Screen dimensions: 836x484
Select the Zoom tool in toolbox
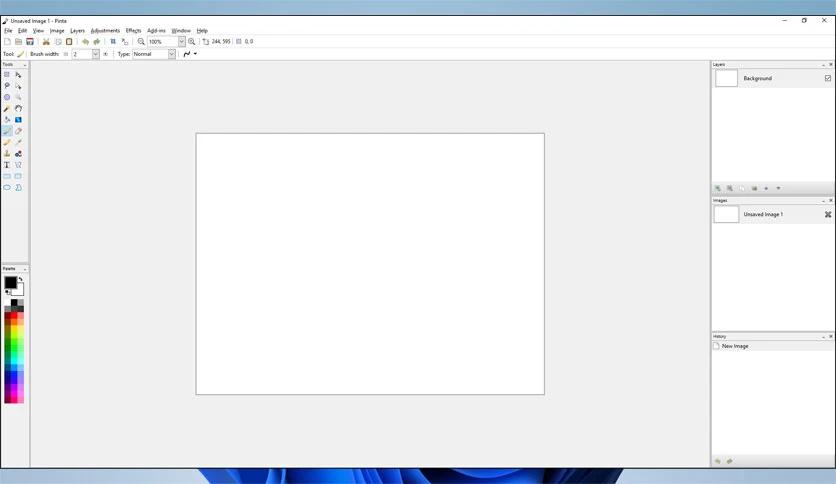click(18, 97)
